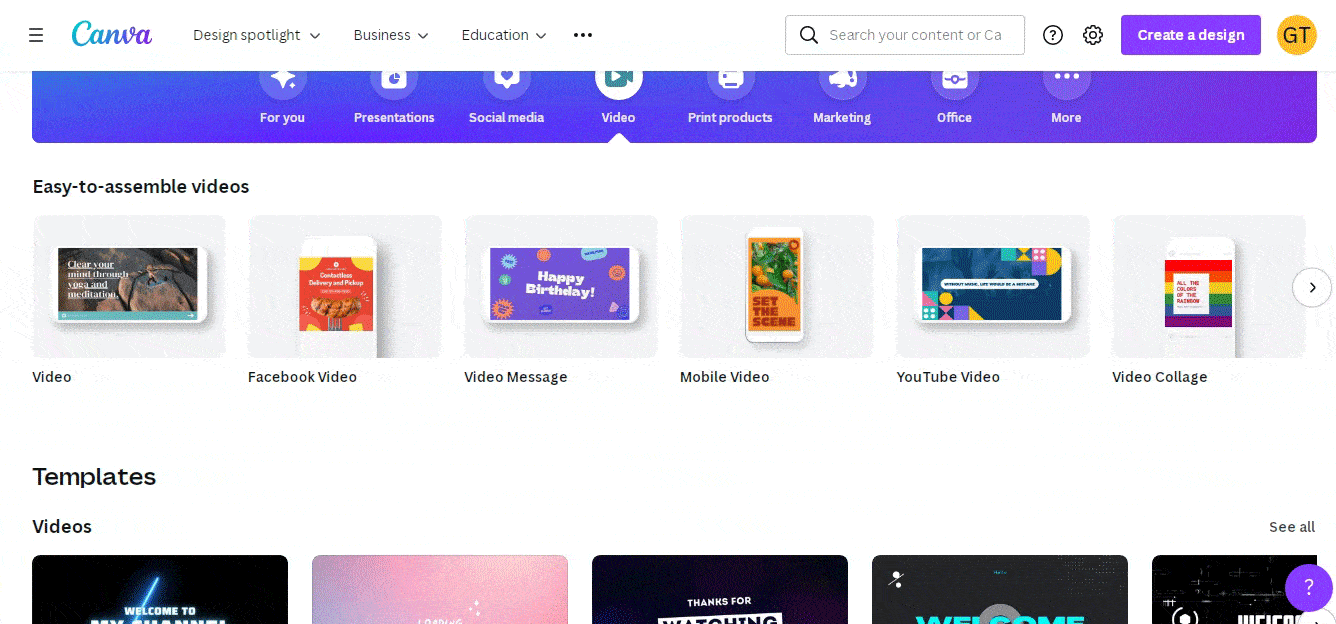Show more header menu items (three dots)

point(583,35)
